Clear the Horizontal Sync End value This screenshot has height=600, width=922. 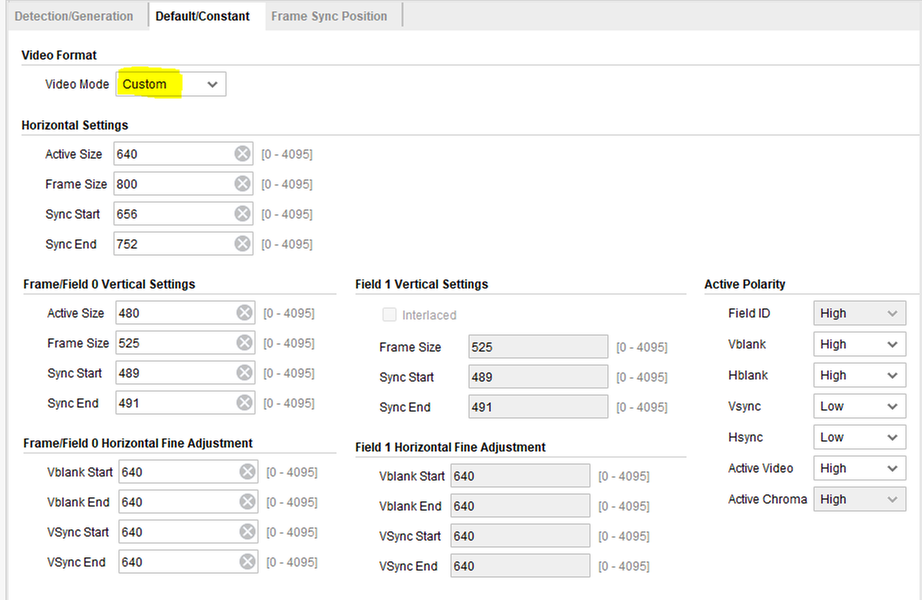click(x=242, y=244)
